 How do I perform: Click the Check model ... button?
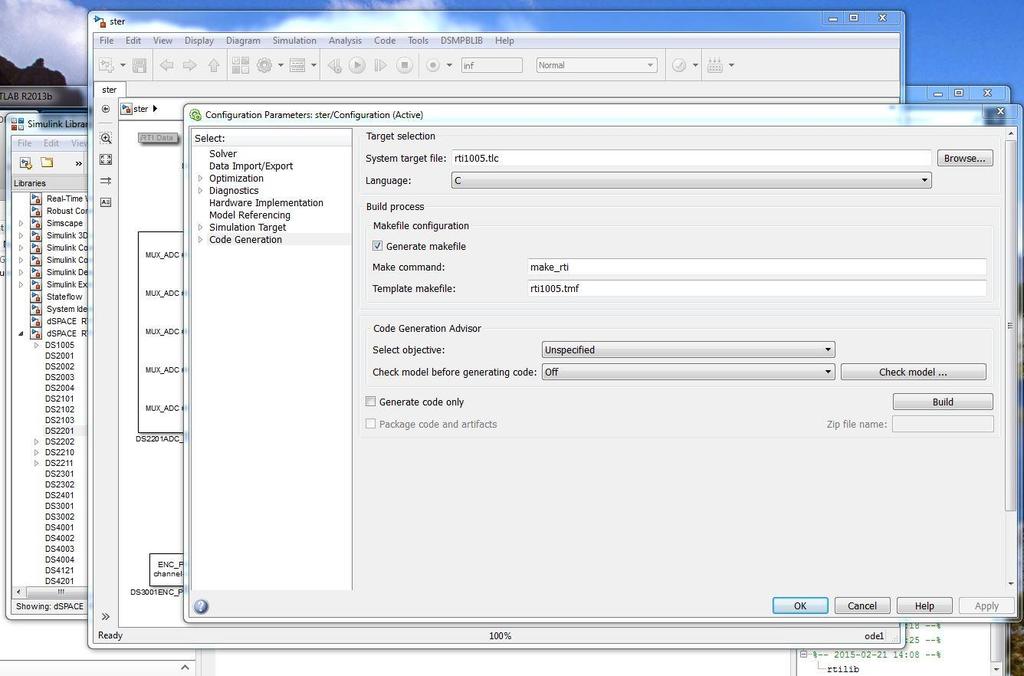913,372
